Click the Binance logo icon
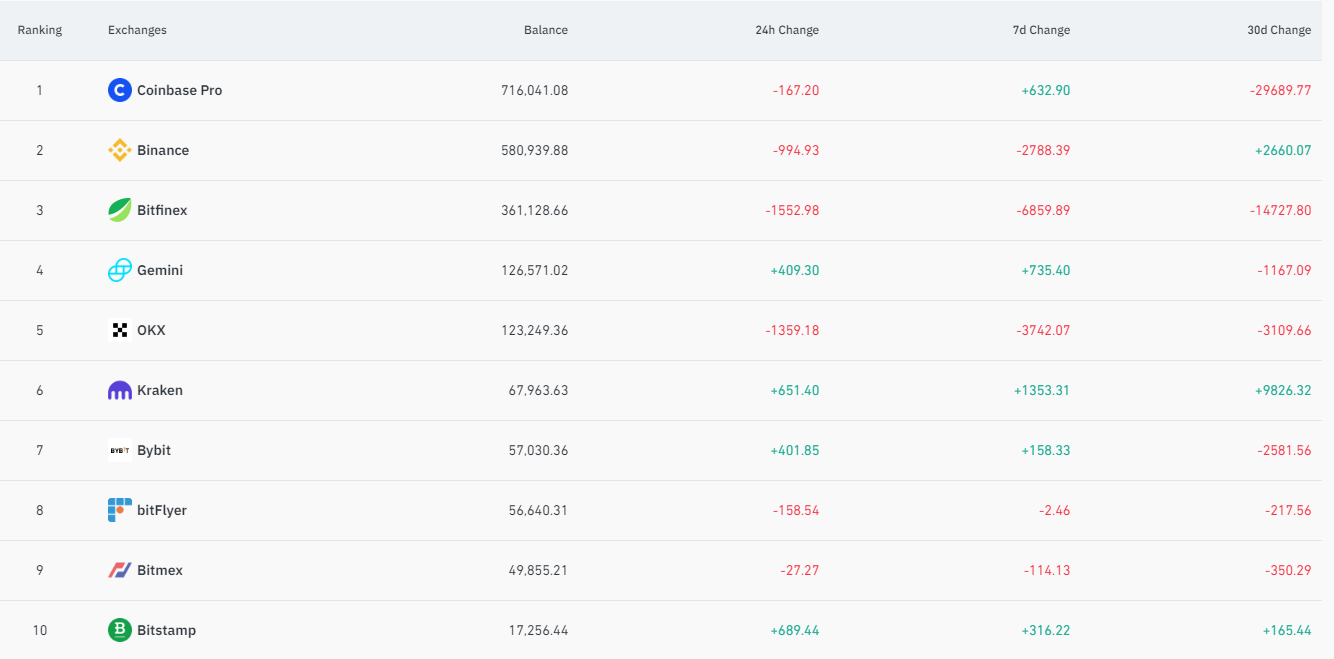Image resolution: width=1334 pixels, height=659 pixels. click(120, 150)
